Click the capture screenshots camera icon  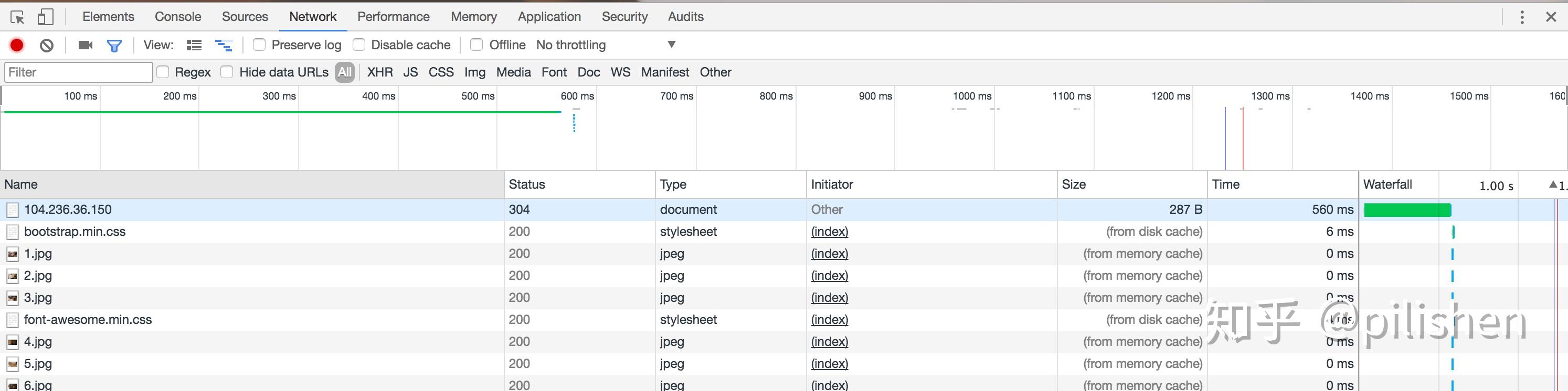coord(86,45)
